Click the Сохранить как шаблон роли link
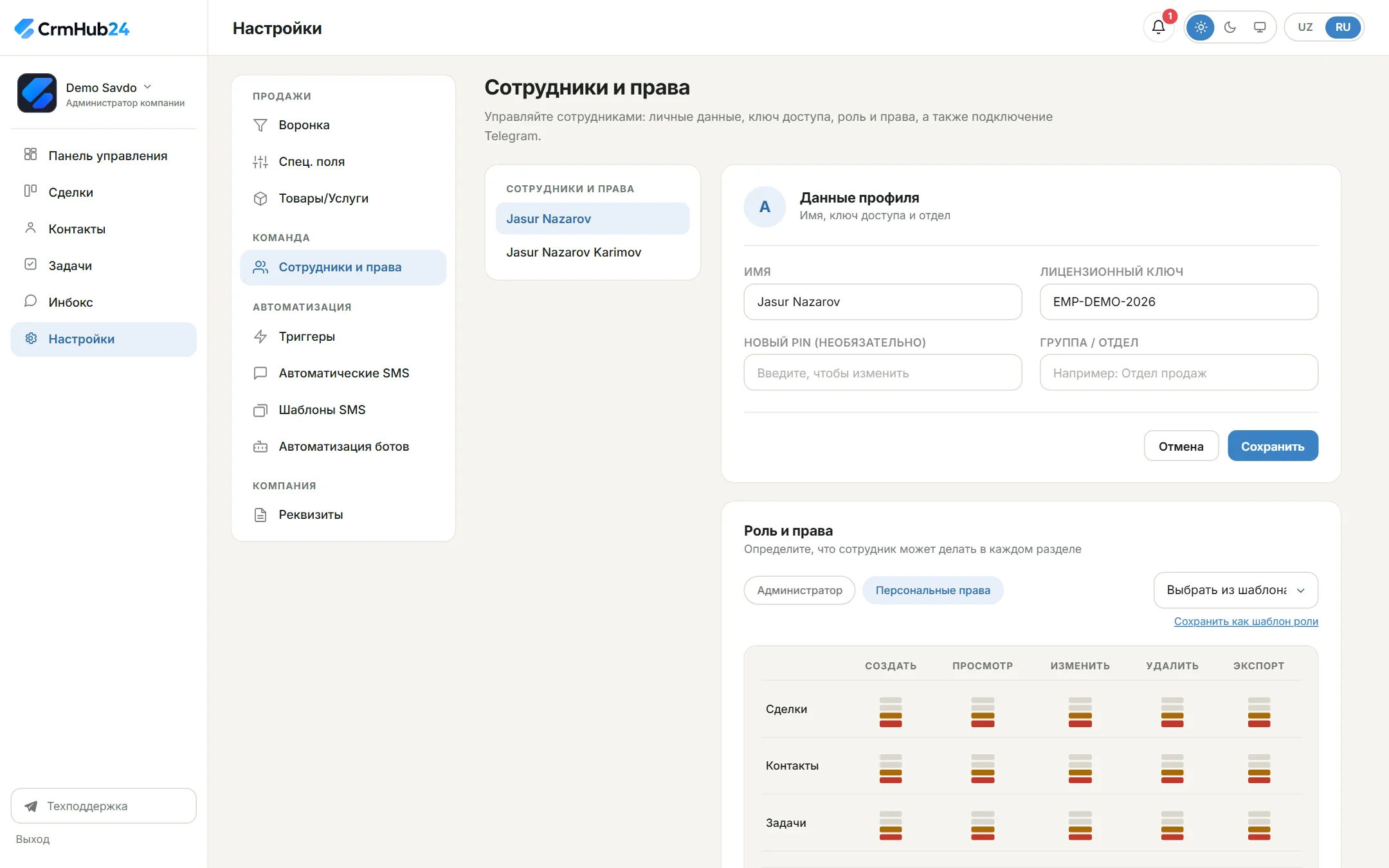Screen dimensions: 1389x868 (x=1246, y=621)
